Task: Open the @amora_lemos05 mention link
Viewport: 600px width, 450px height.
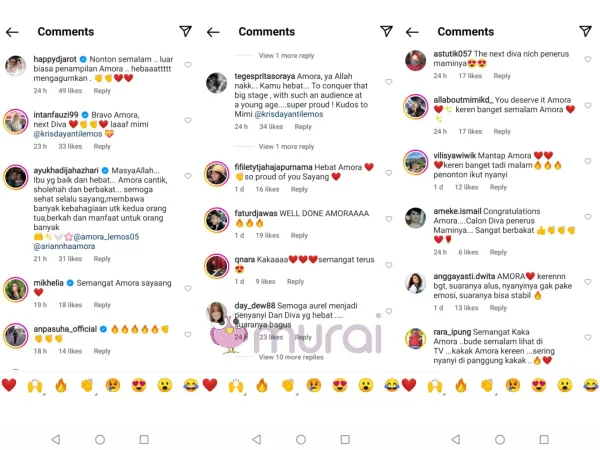Action: pyautogui.click(x=106, y=237)
